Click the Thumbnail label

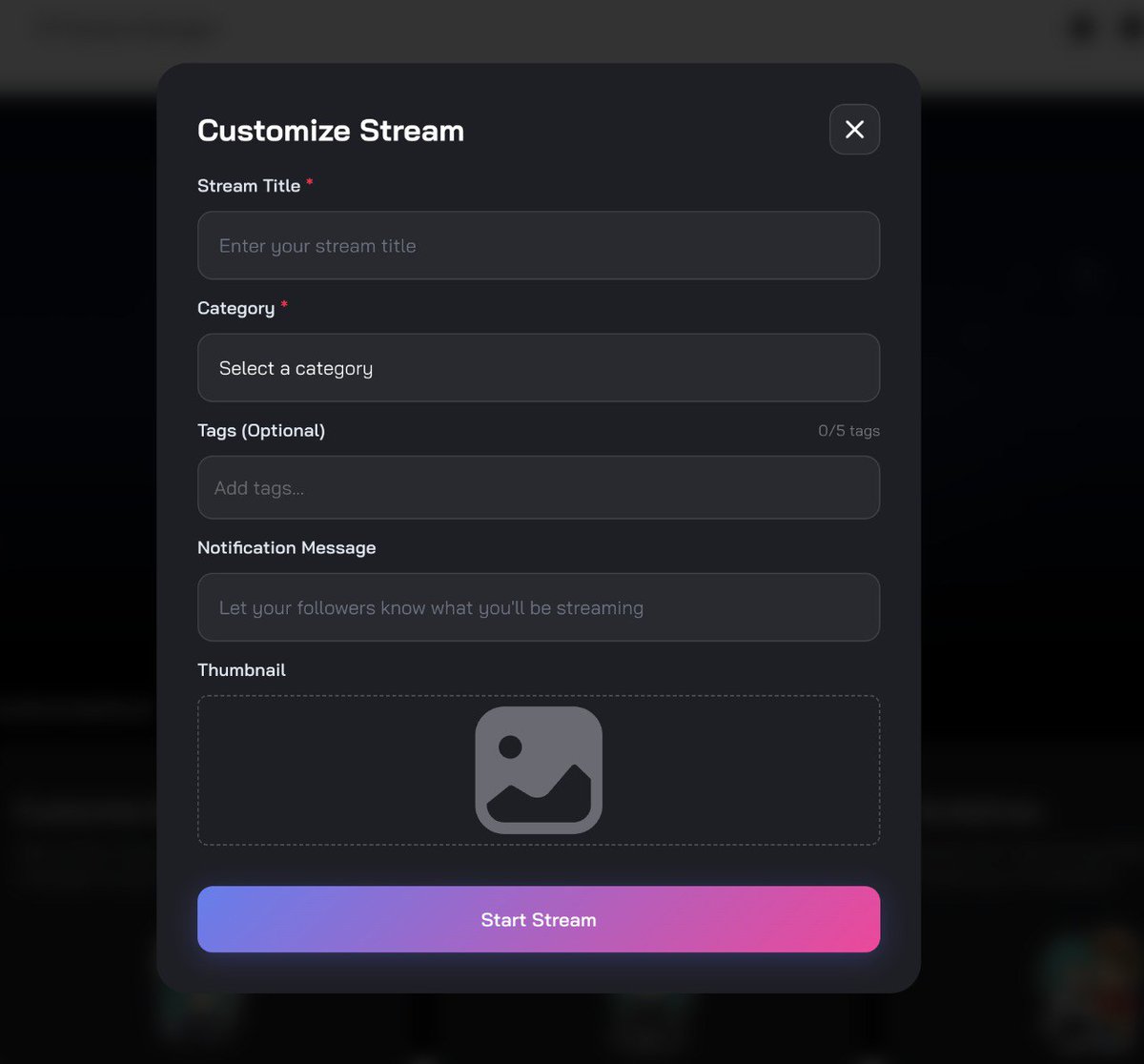pyautogui.click(x=241, y=669)
